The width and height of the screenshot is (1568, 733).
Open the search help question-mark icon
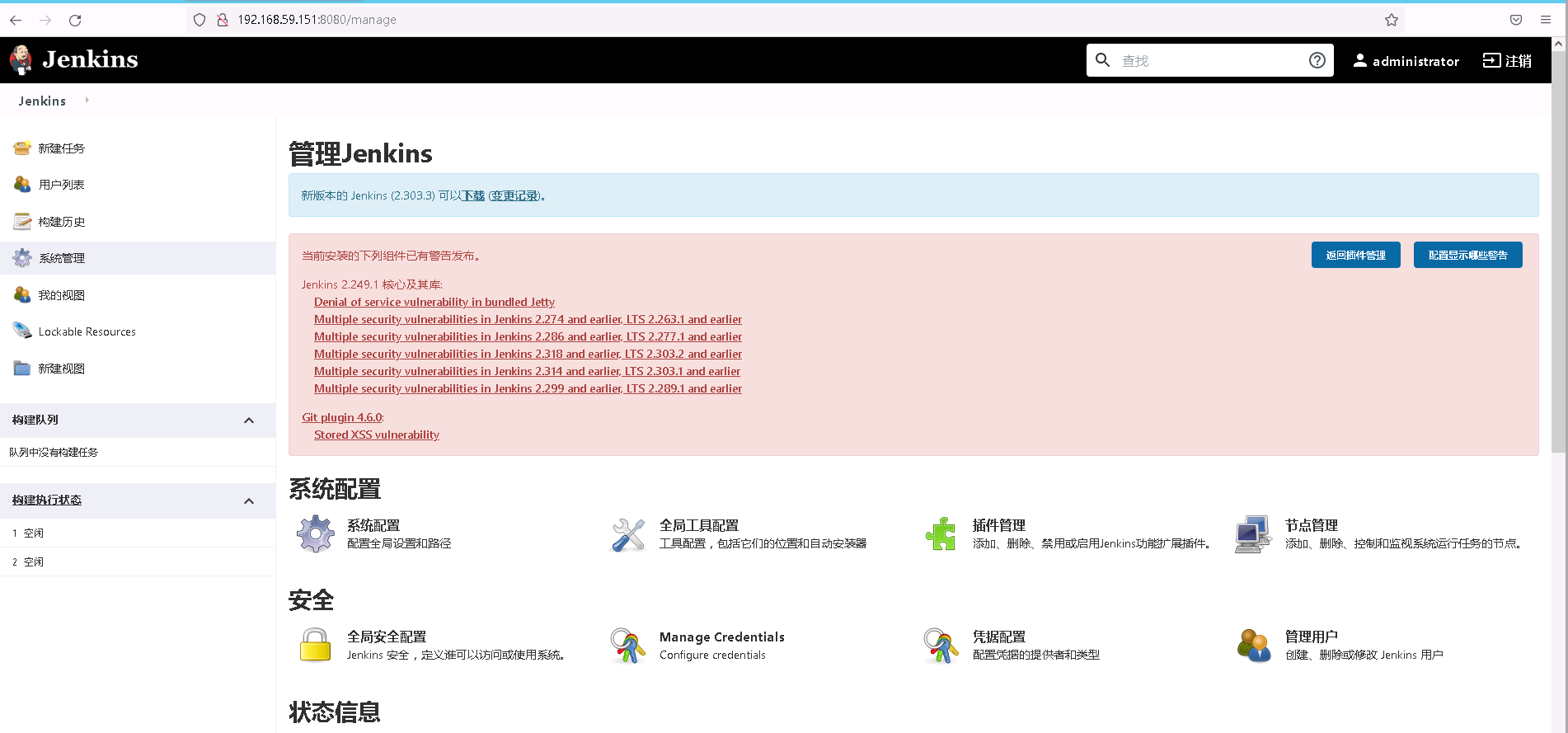[1317, 60]
